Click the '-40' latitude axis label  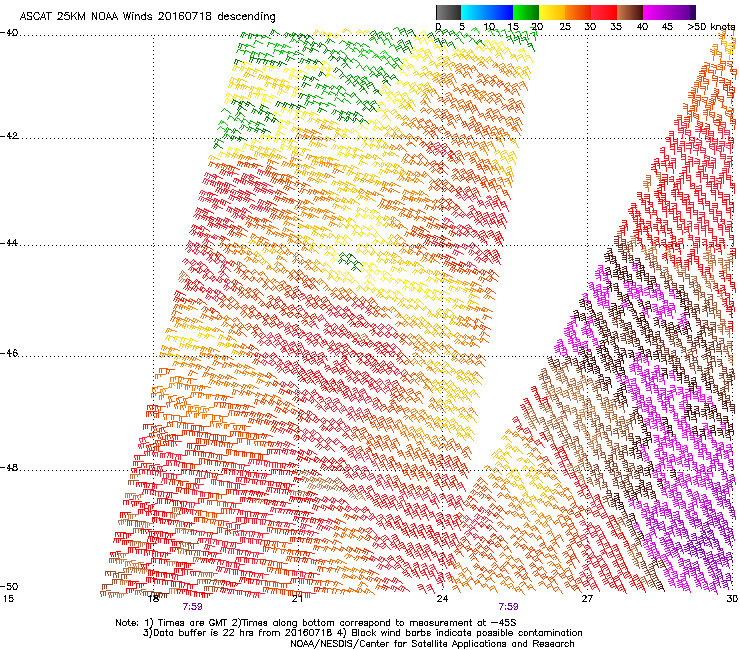point(9,33)
